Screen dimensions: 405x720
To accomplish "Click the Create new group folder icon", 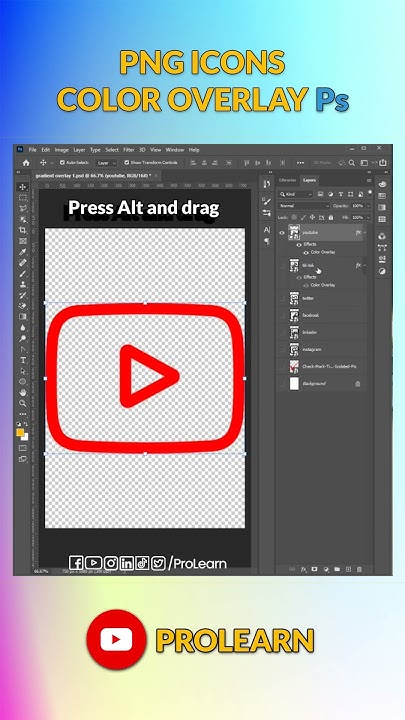I will (x=337, y=569).
